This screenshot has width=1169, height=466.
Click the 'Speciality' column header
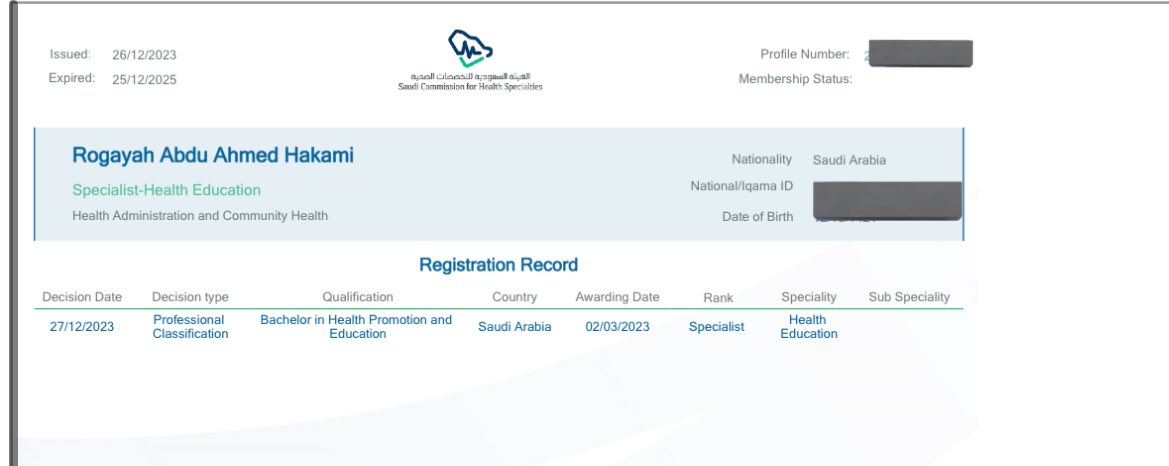(809, 297)
